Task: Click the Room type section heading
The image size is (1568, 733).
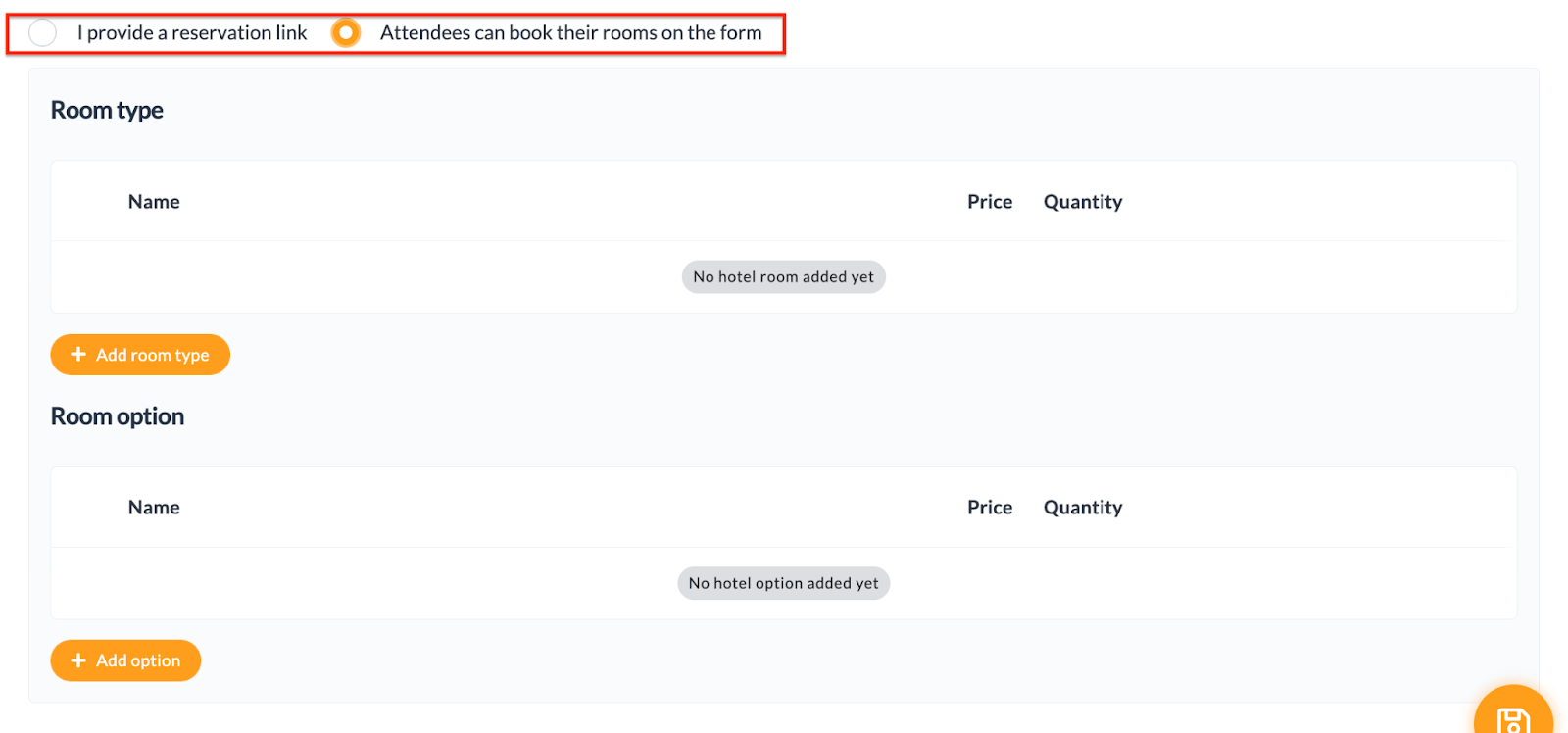Action: pos(107,111)
